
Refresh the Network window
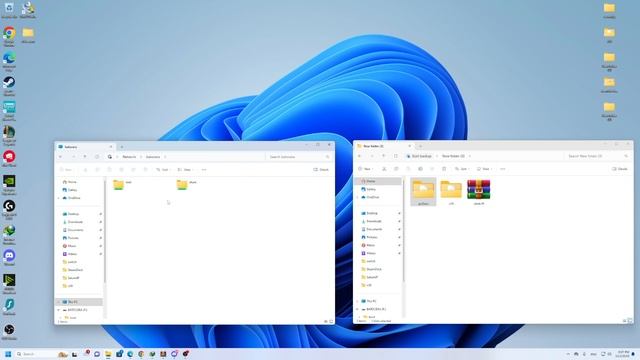pyautogui.click(x=97, y=157)
